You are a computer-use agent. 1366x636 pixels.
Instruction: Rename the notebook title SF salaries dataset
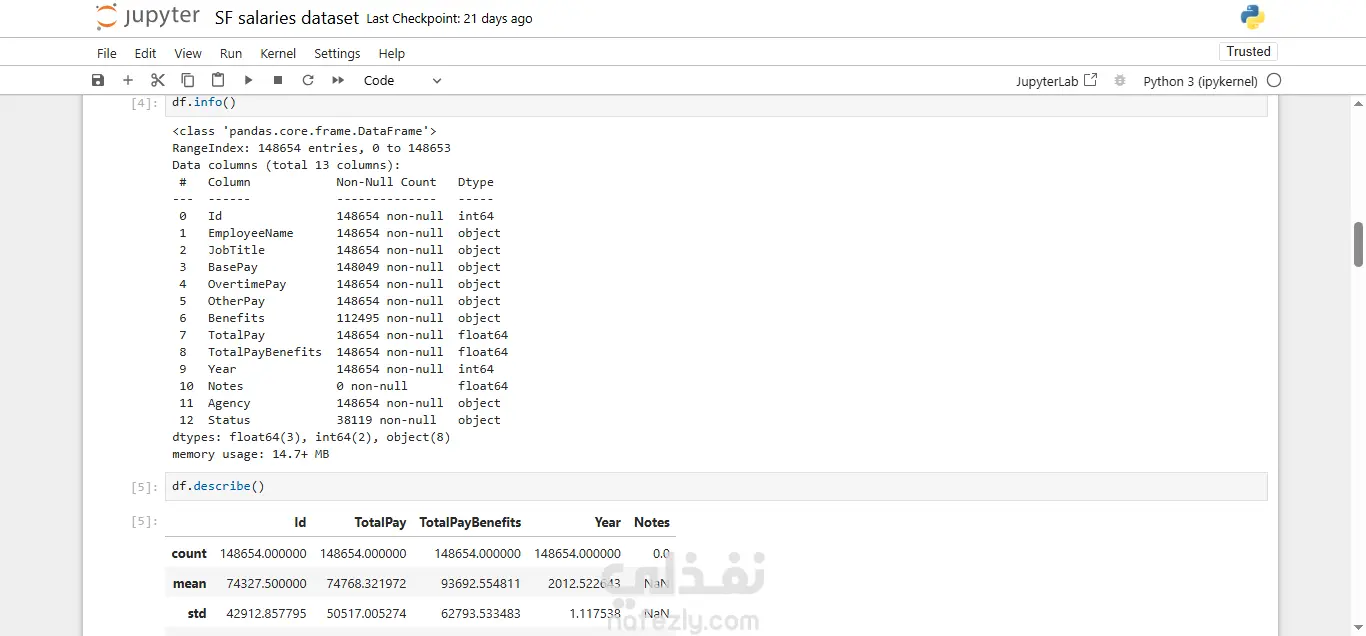[x=287, y=18]
